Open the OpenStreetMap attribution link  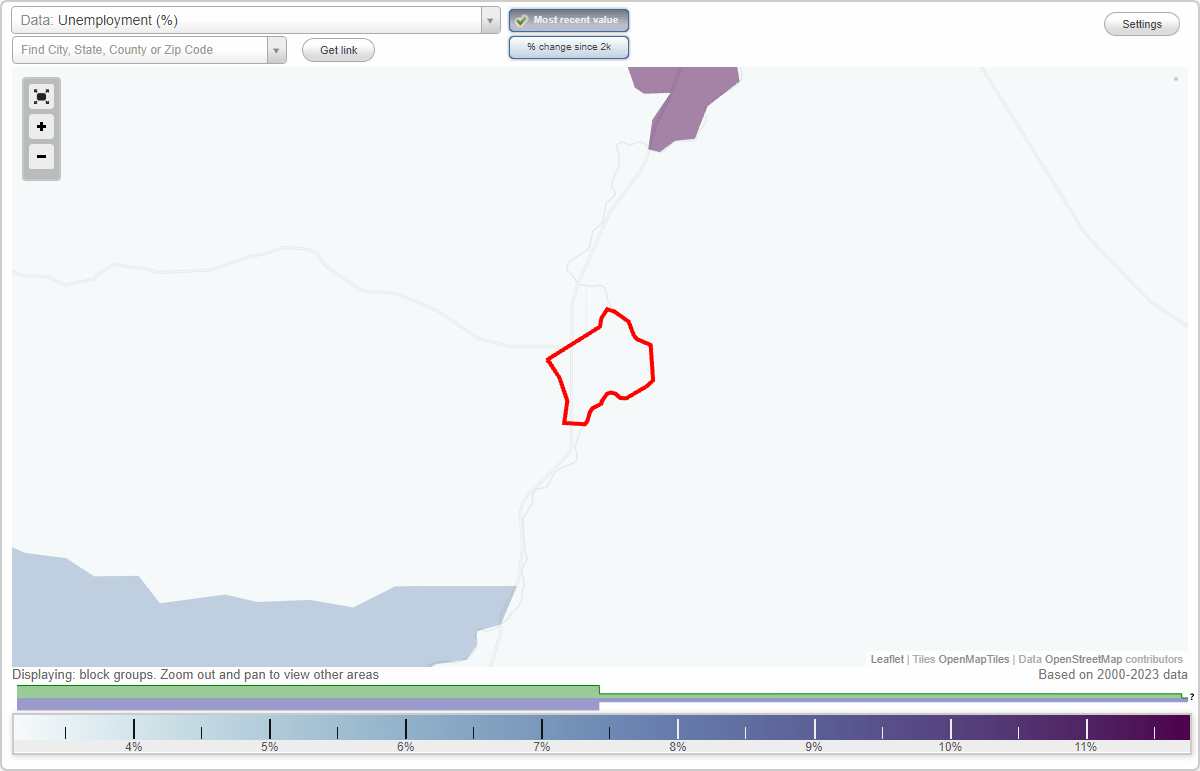coord(1083,659)
